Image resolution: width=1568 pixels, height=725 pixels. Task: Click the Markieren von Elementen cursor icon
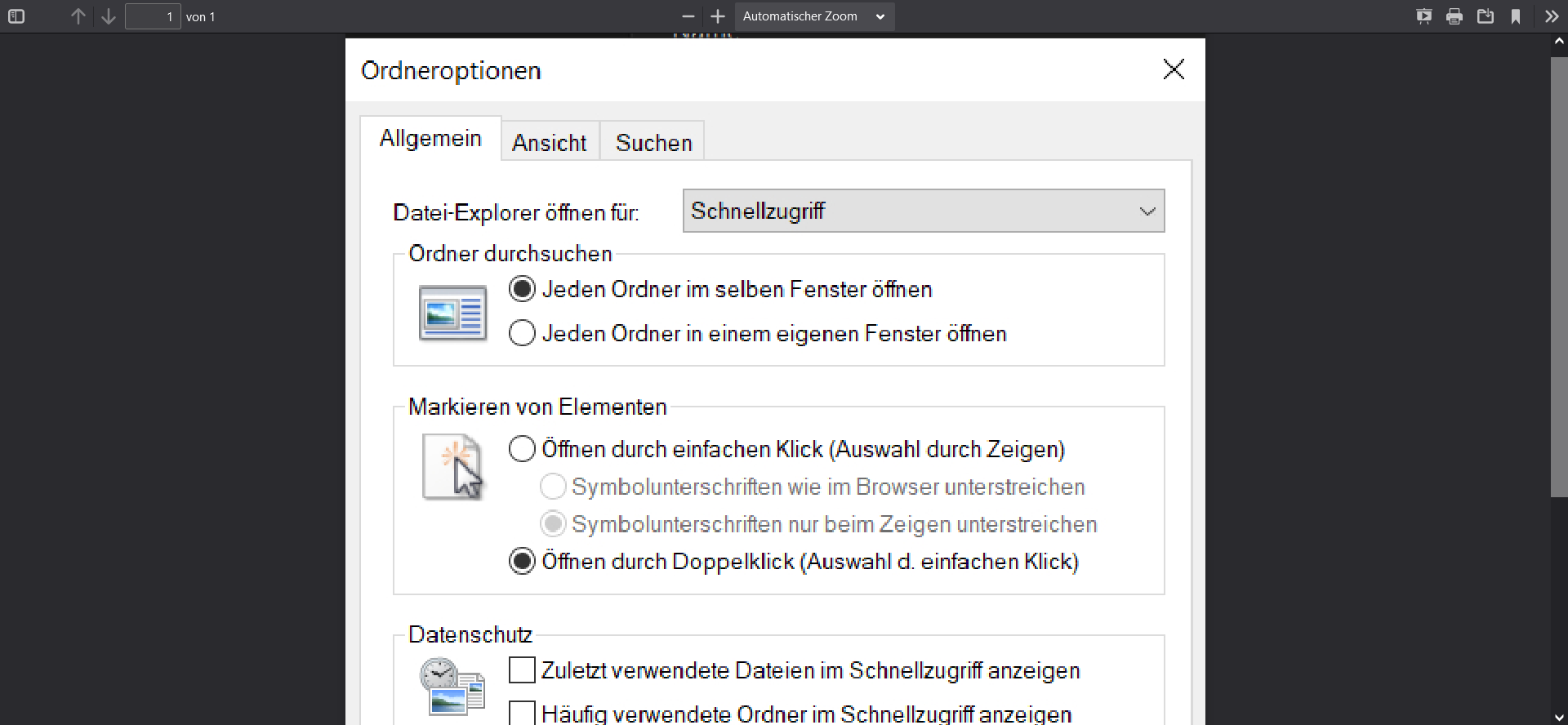pyautogui.click(x=453, y=466)
